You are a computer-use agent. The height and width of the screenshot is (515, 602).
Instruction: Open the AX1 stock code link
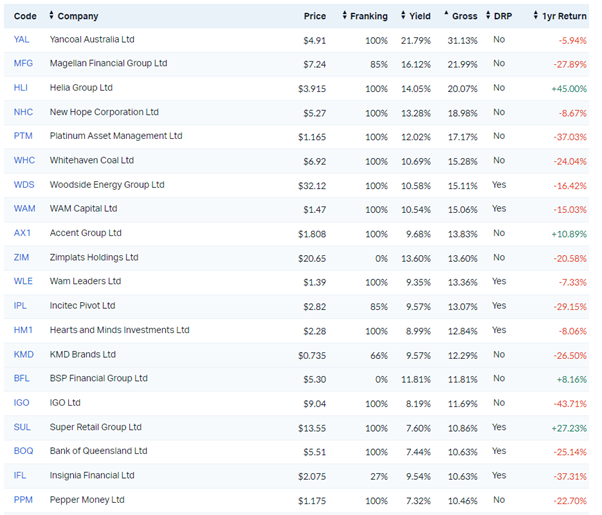[22, 233]
